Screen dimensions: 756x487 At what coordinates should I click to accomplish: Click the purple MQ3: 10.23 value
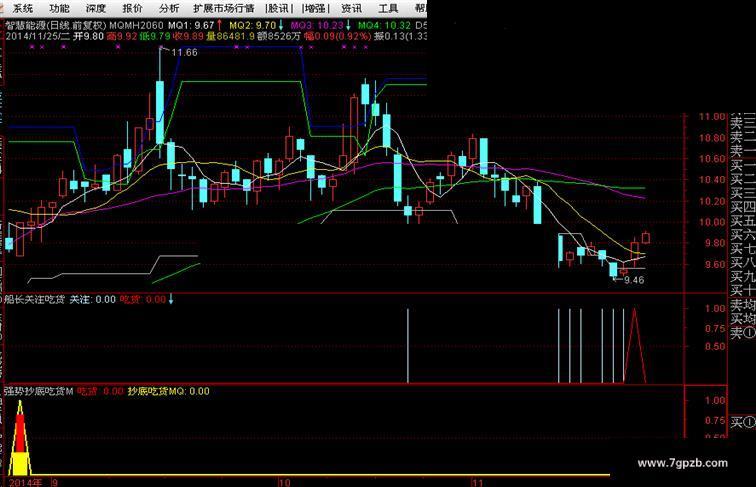pos(317,25)
